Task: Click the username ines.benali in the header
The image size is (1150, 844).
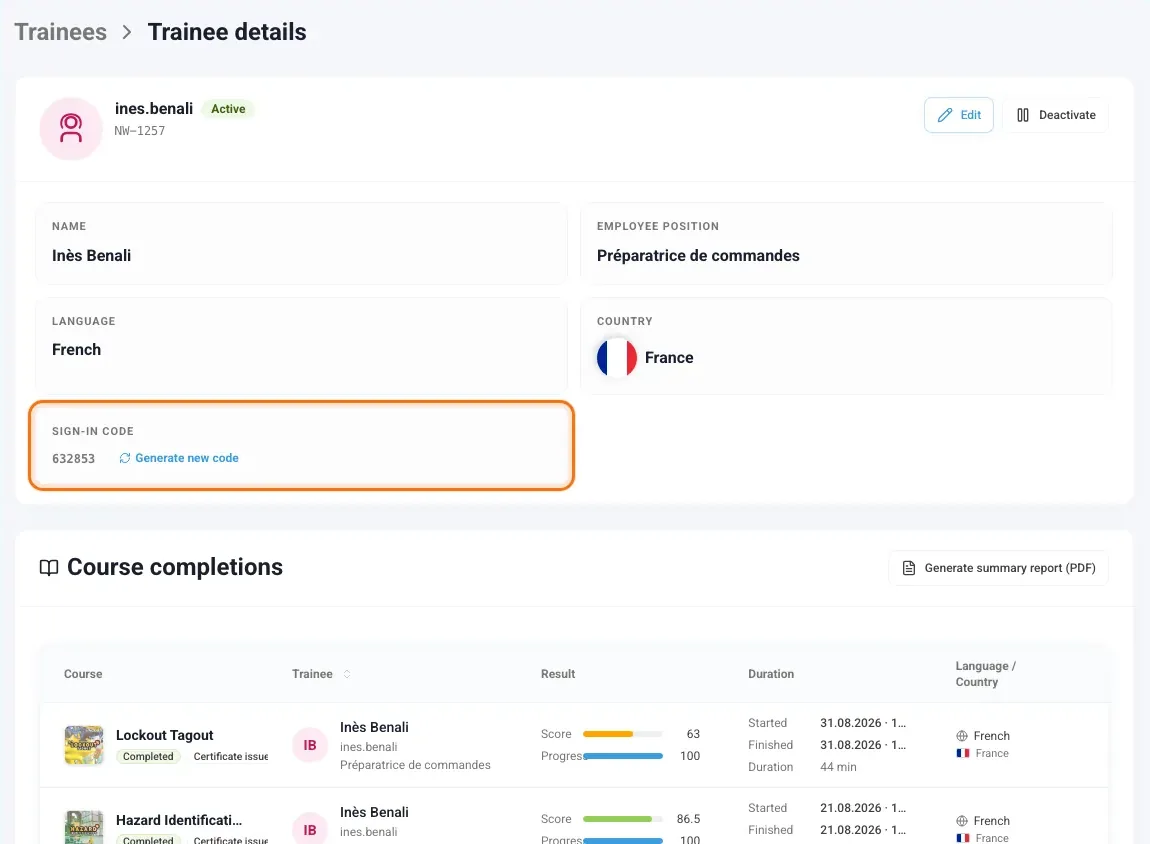Action: [154, 109]
